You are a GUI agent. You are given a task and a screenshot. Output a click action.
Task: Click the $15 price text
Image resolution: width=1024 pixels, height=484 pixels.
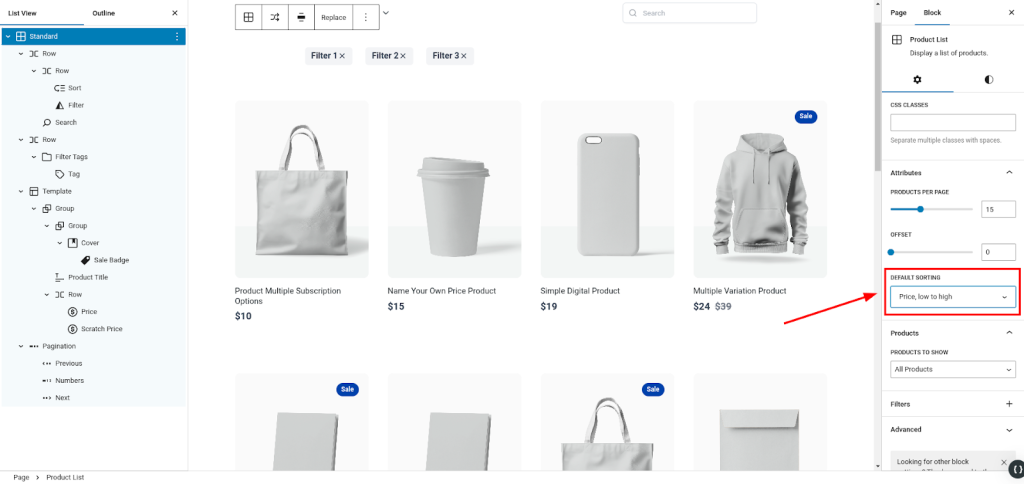pos(396,306)
